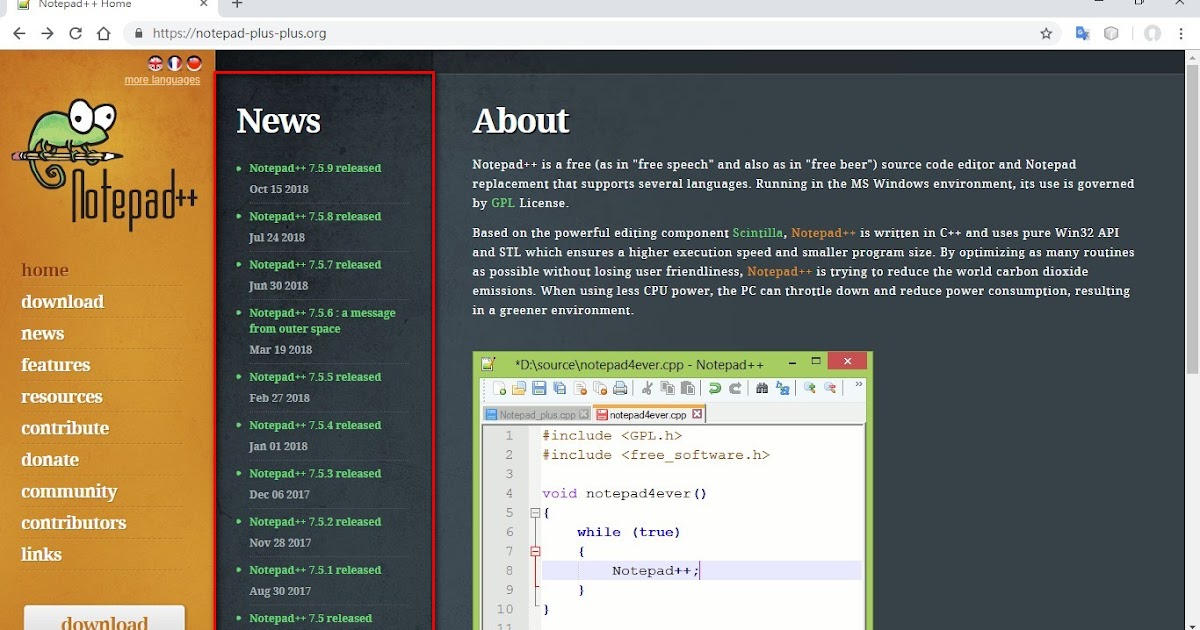The image size is (1200, 630).
Task: Click the binoculars Find icon in toolbar
Action: [x=763, y=388]
